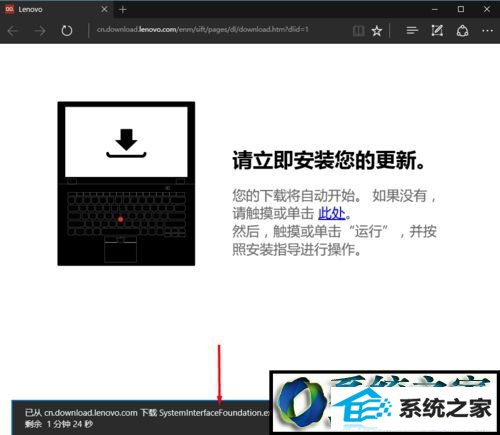Click the 请立即安装您的更新 heading
This screenshot has height=435, width=500.
click(329, 160)
